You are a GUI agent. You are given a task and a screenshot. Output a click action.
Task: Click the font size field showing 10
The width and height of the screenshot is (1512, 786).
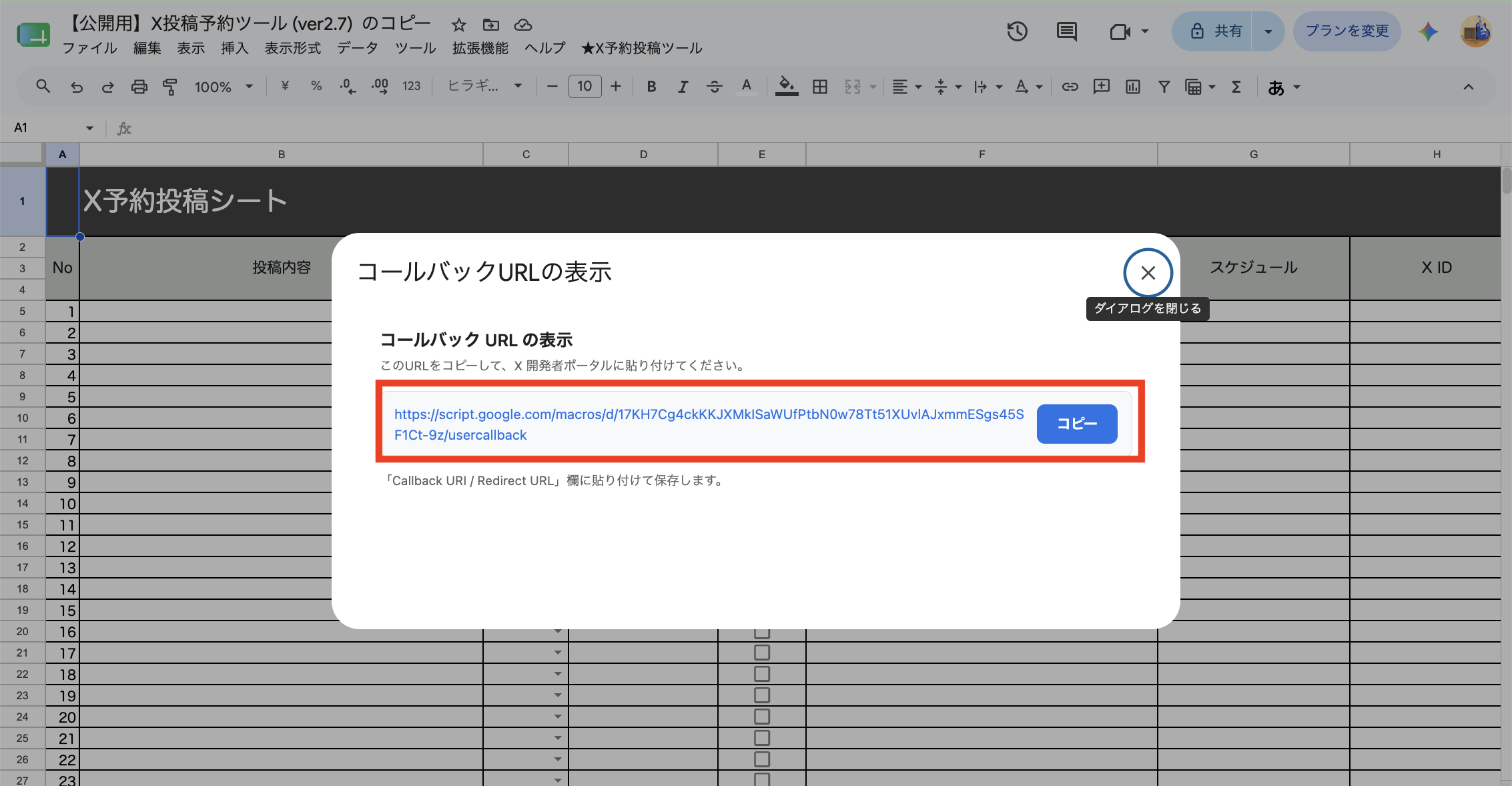pyautogui.click(x=585, y=86)
